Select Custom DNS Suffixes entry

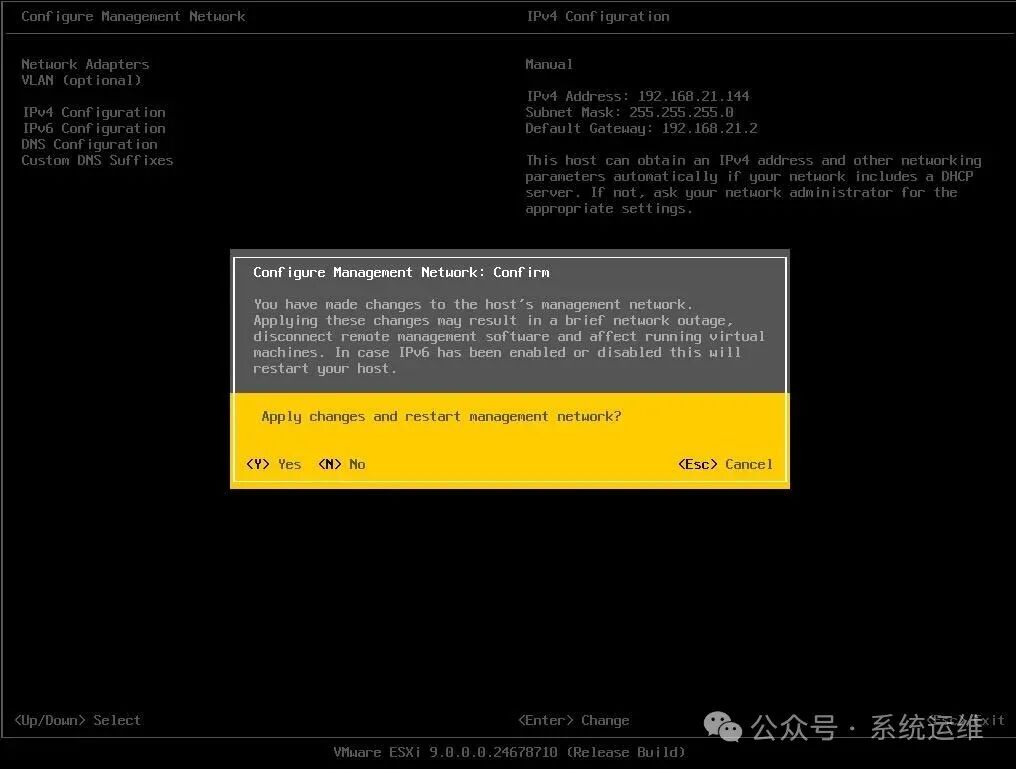click(x=97, y=160)
